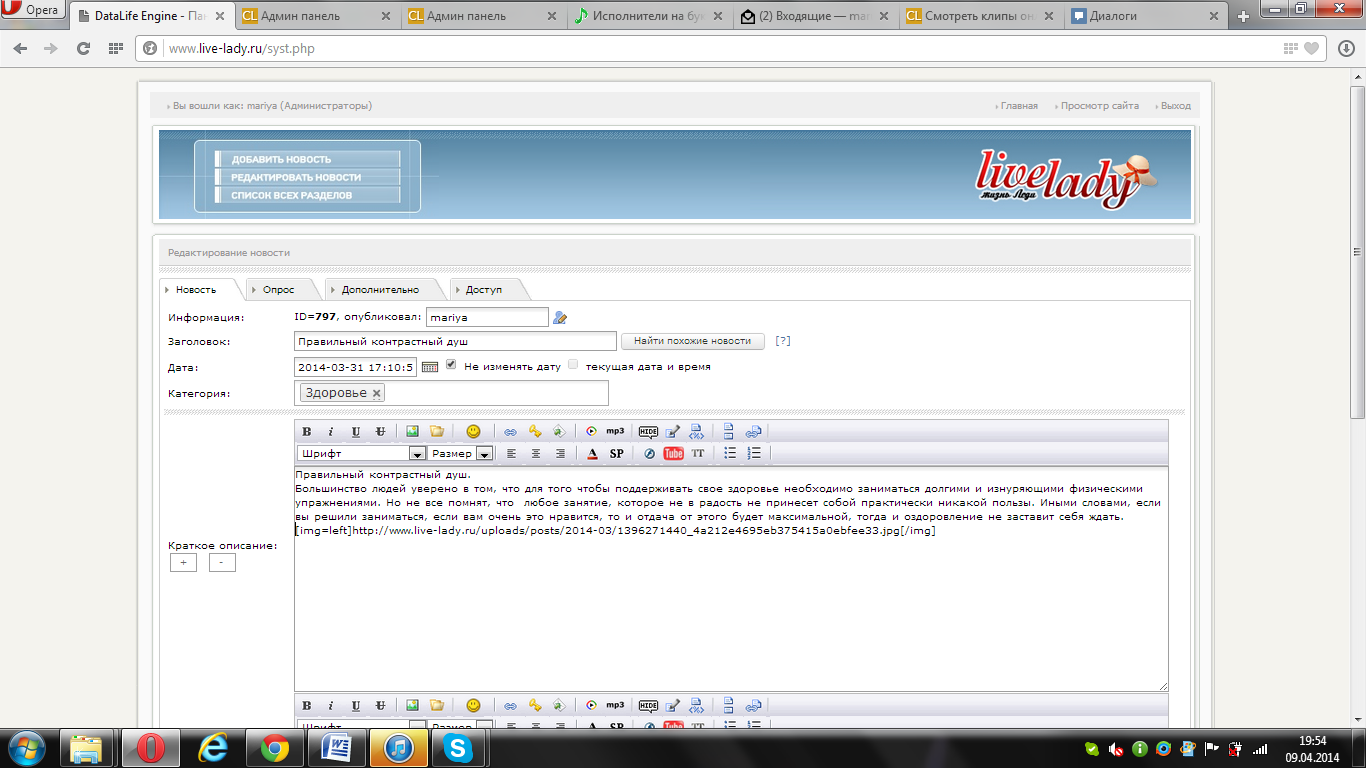This screenshot has height=768, width=1366.
Task: Go back to the previous page
Action: [x=21, y=48]
